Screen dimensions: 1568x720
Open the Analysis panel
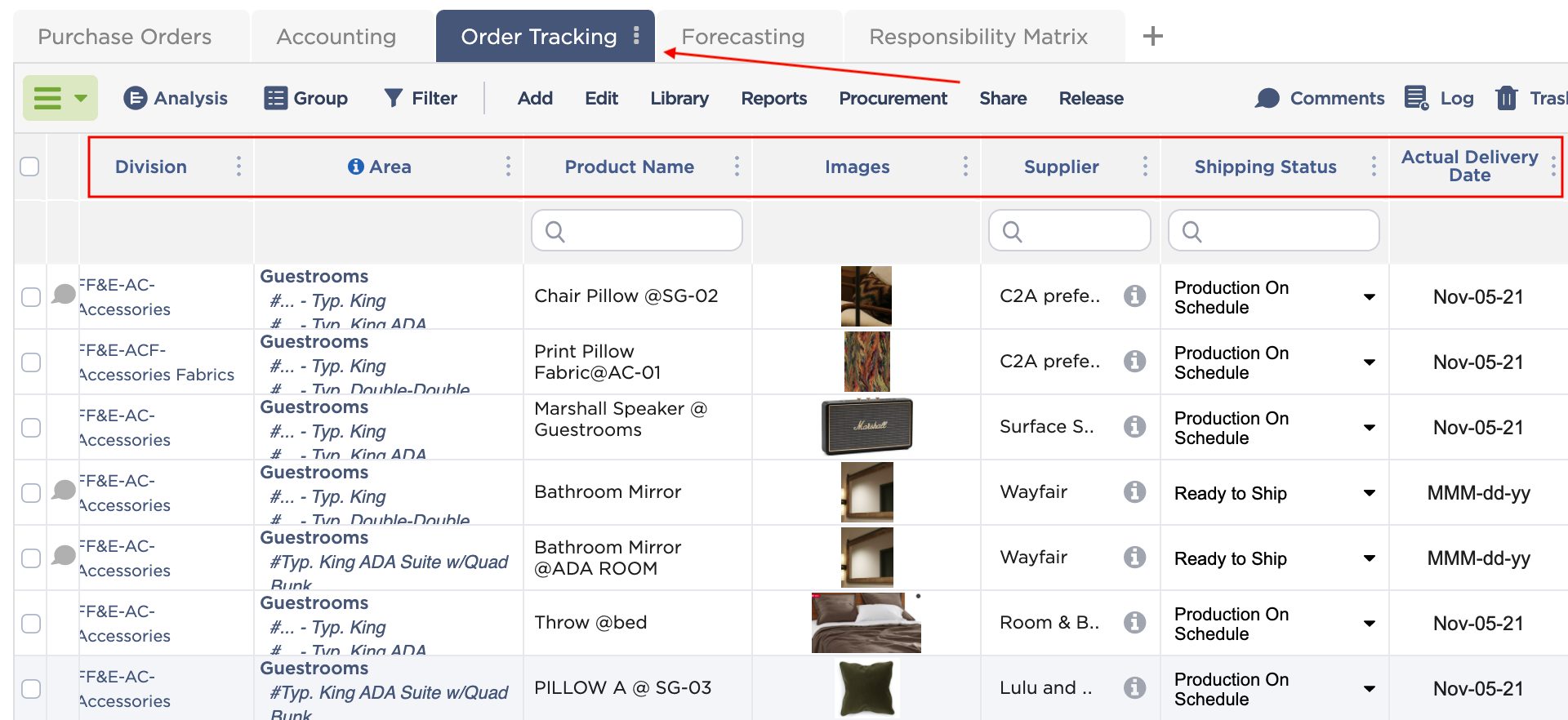[175, 98]
